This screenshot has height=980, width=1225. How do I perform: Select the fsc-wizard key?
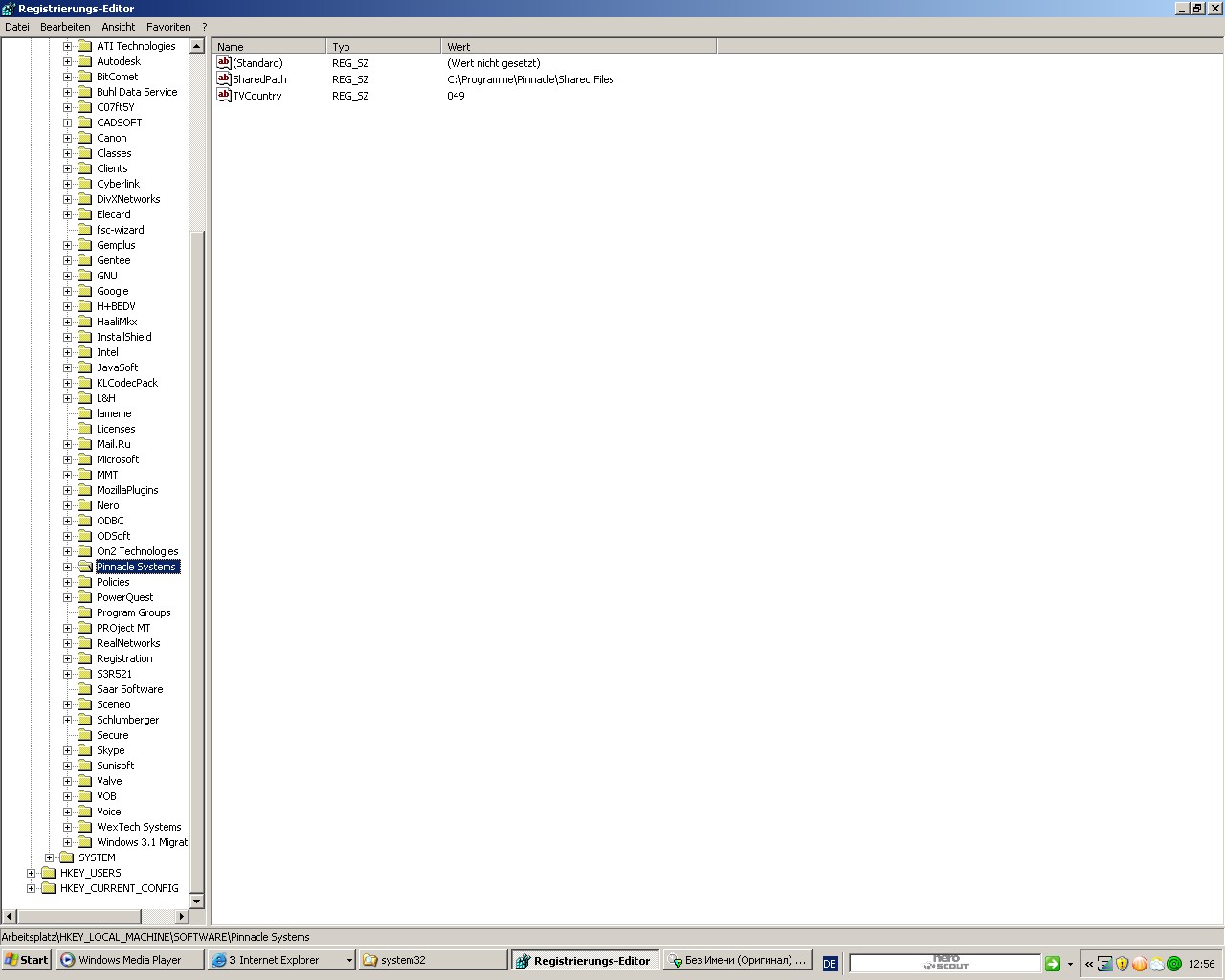coord(121,230)
